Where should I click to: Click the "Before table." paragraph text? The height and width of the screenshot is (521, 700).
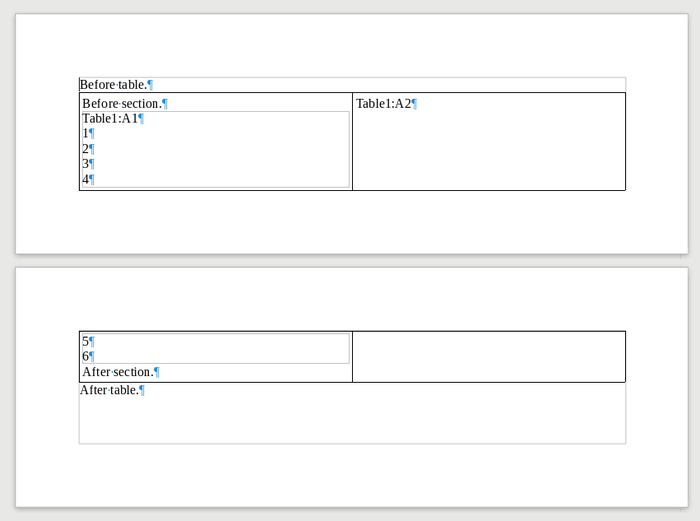click(113, 85)
